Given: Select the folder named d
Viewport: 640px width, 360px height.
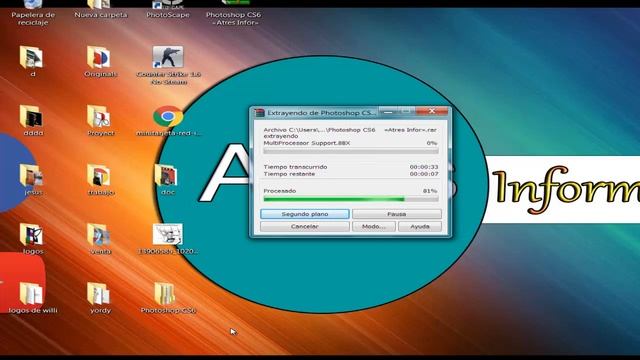Looking at the screenshot, I should pos(31,58).
